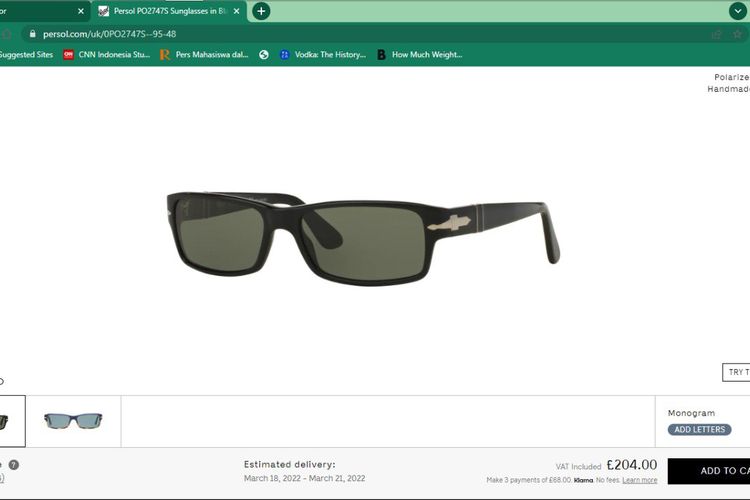Image resolution: width=750 pixels, height=500 pixels.
Task: Open the Klarna Learn more link
Action: (640, 481)
